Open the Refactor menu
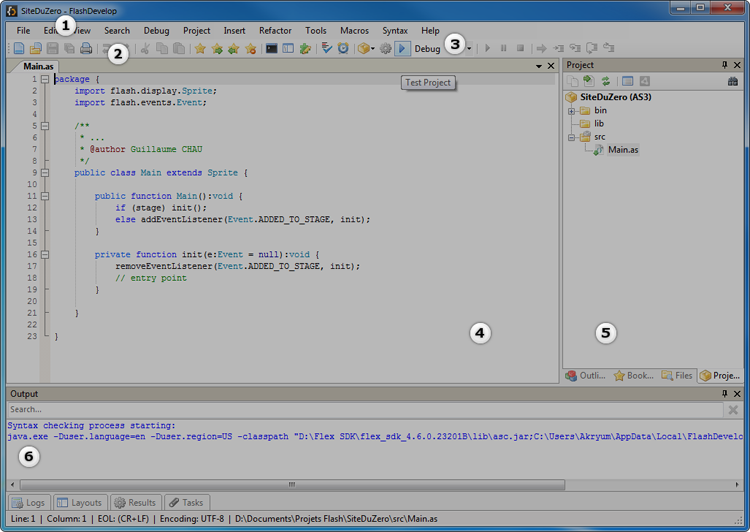 click(275, 31)
